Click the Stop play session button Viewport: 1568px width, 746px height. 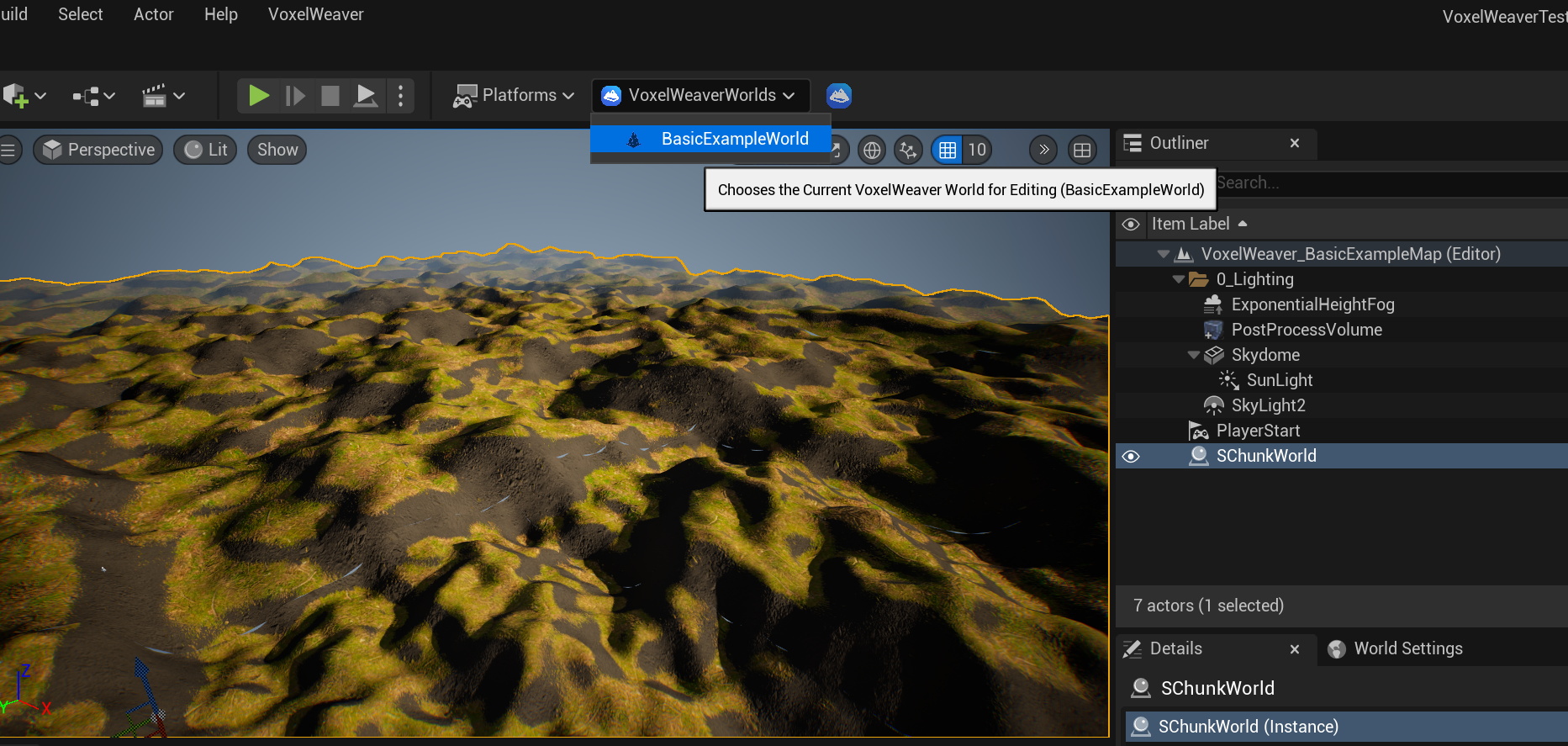tap(330, 96)
